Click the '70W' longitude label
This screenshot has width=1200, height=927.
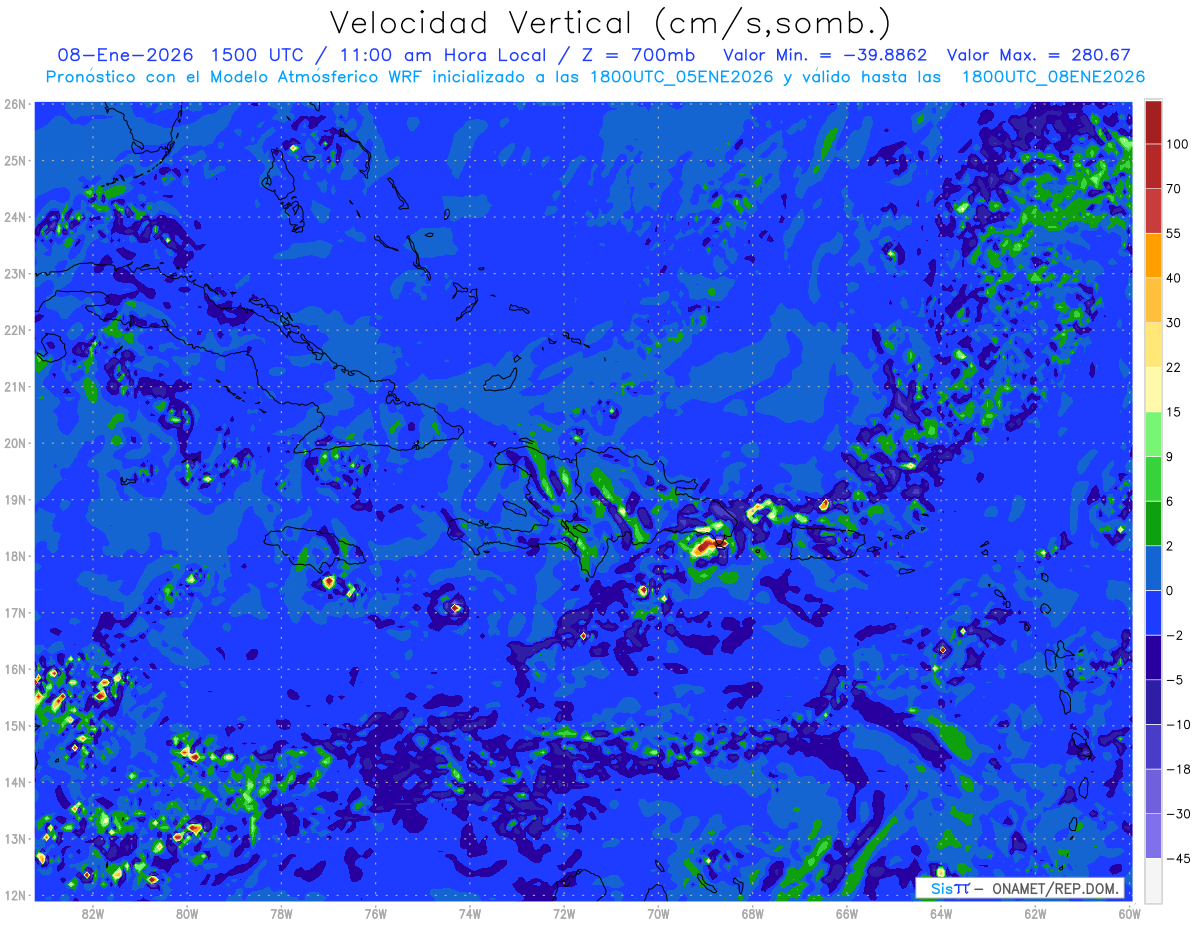pyautogui.click(x=658, y=912)
